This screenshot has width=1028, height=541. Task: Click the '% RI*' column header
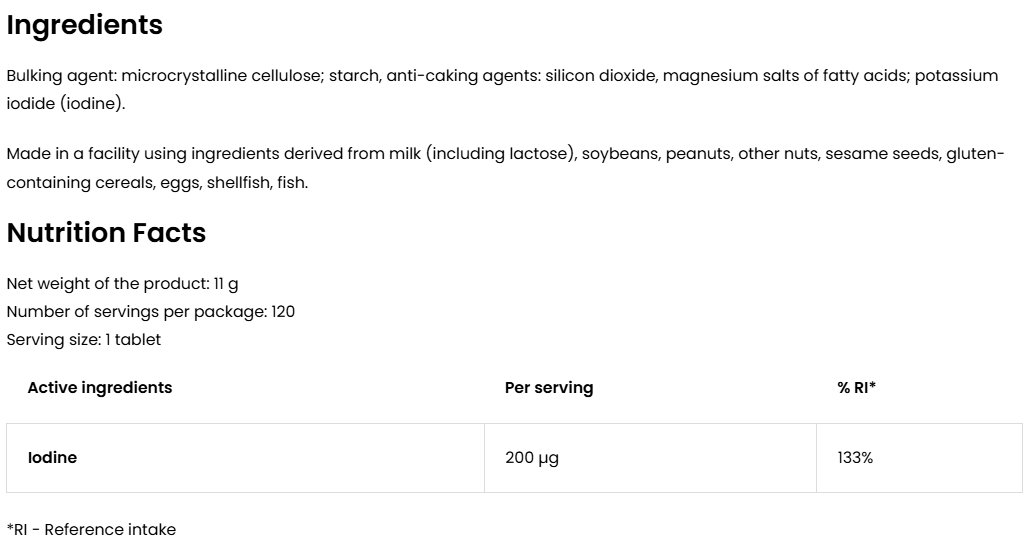pos(856,388)
